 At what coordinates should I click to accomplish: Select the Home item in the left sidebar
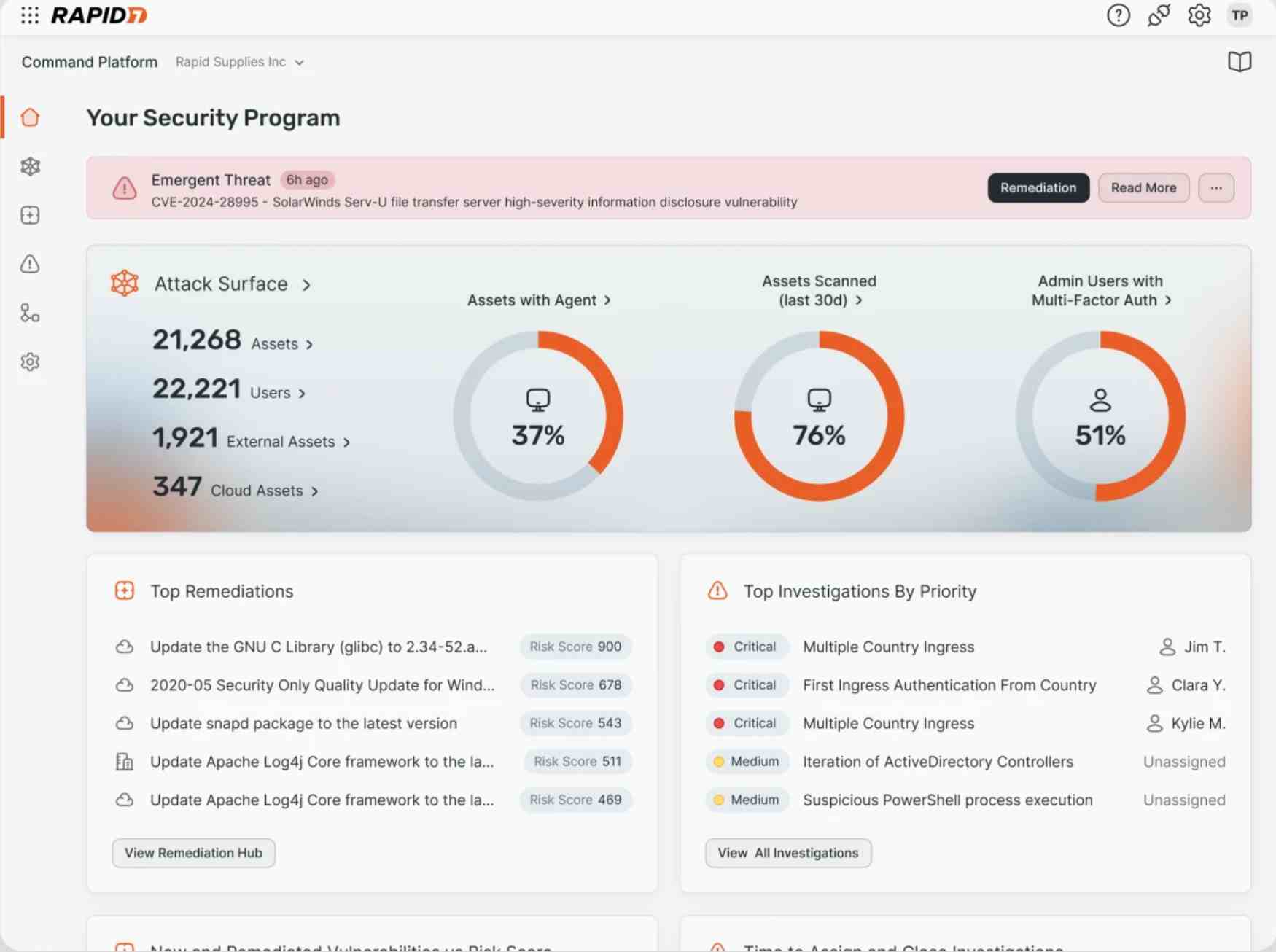[30, 117]
